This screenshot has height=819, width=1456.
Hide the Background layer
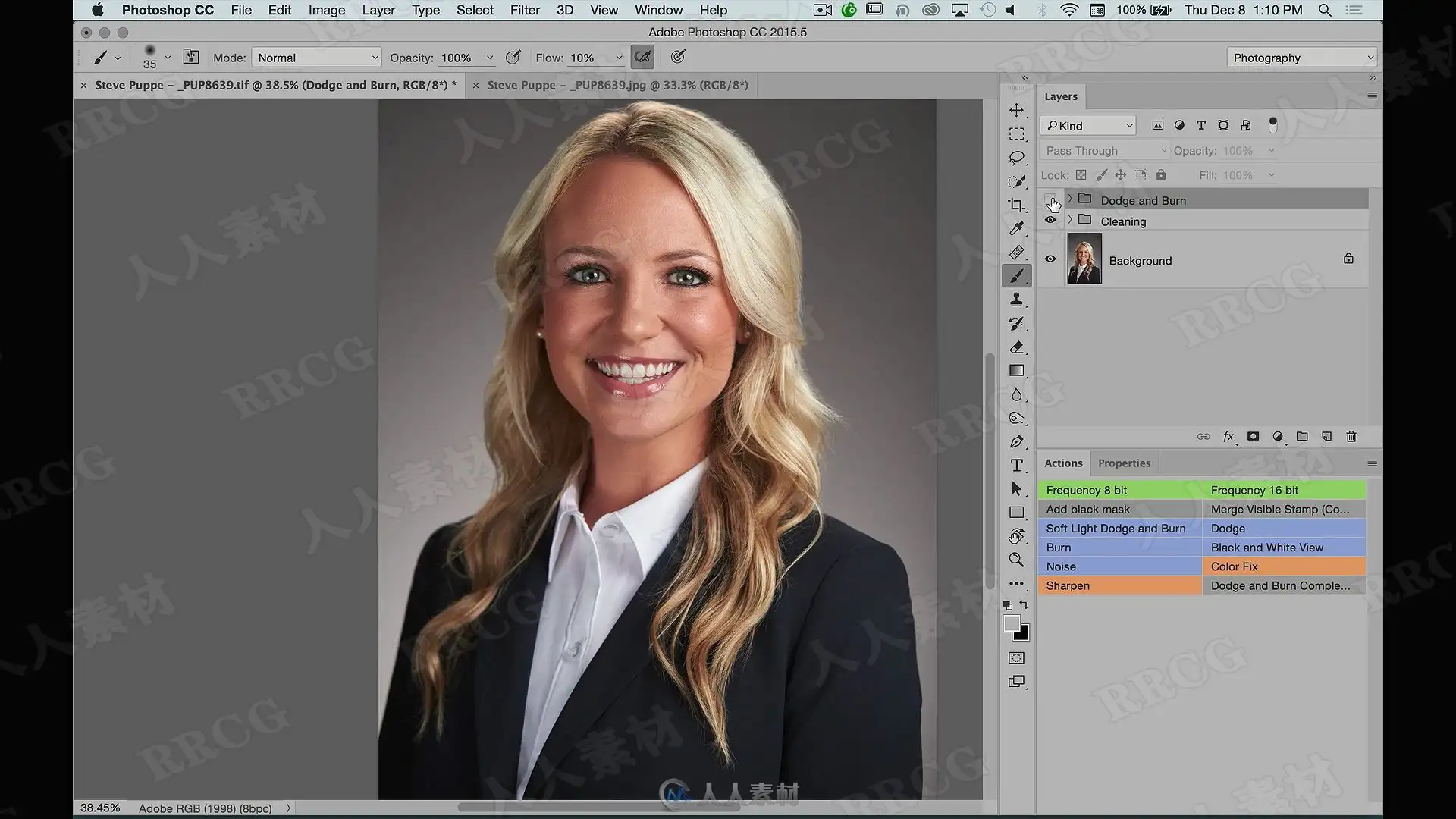coord(1050,259)
